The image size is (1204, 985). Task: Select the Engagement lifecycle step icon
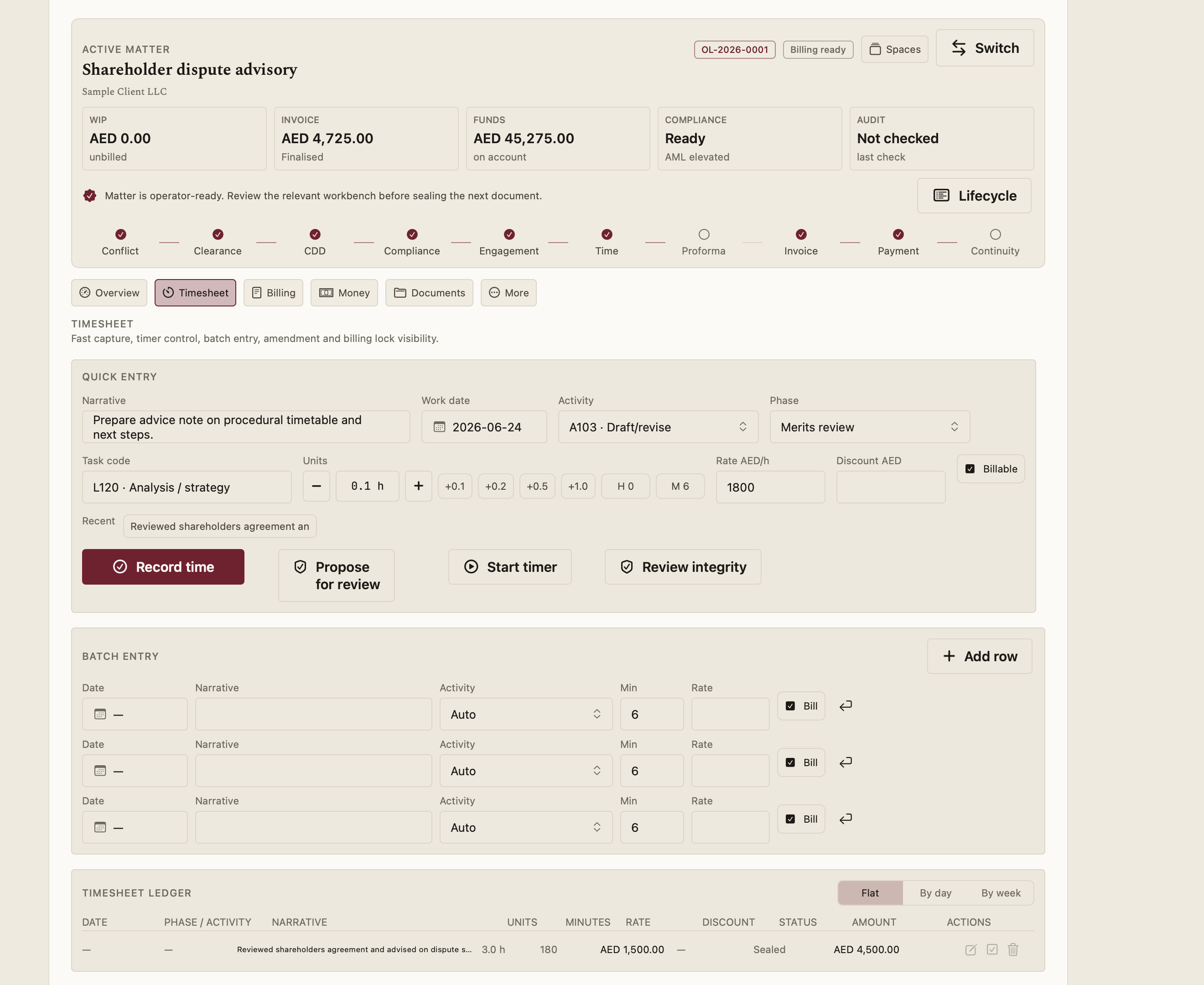pyautogui.click(x=509, y=234)
